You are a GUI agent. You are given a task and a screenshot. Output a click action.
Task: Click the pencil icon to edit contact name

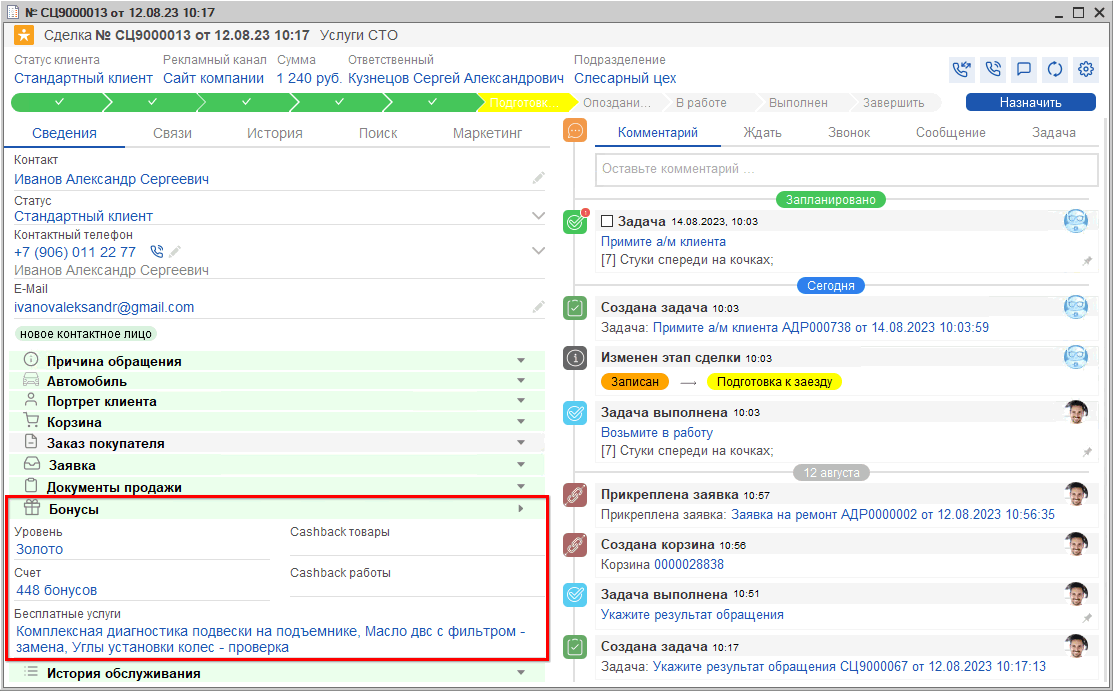tap(539, 178)
